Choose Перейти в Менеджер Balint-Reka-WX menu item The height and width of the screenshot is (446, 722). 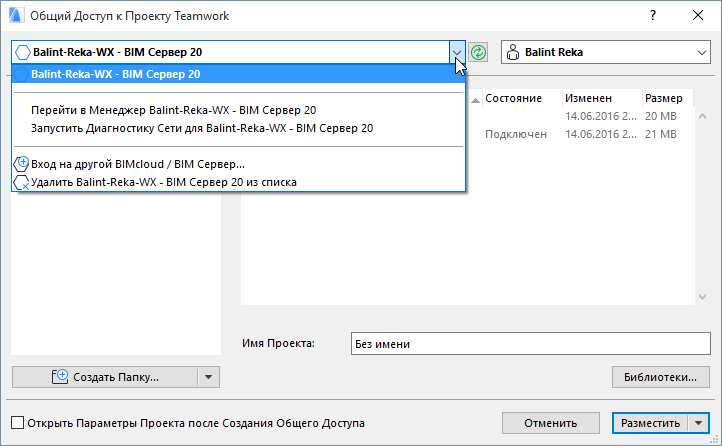174,110
